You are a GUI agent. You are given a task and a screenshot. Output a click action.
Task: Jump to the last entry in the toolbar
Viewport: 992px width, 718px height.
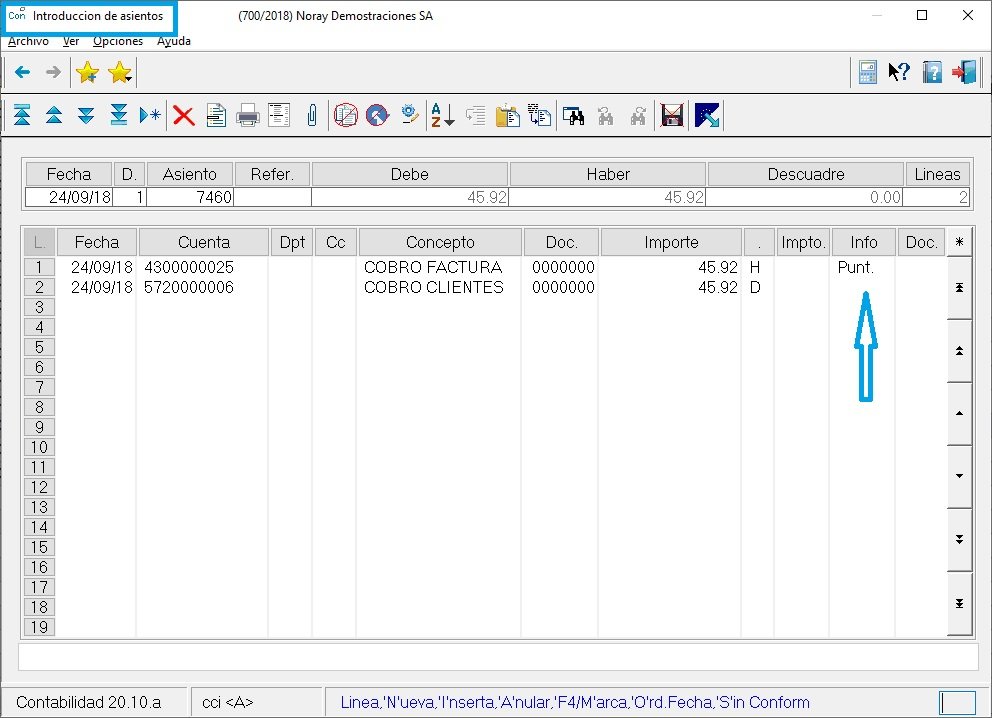pos(118,115)
